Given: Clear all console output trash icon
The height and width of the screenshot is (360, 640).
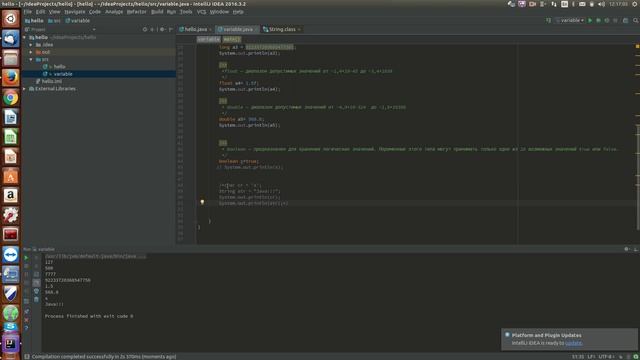Looking at the screenshot, I should [36, 299].
